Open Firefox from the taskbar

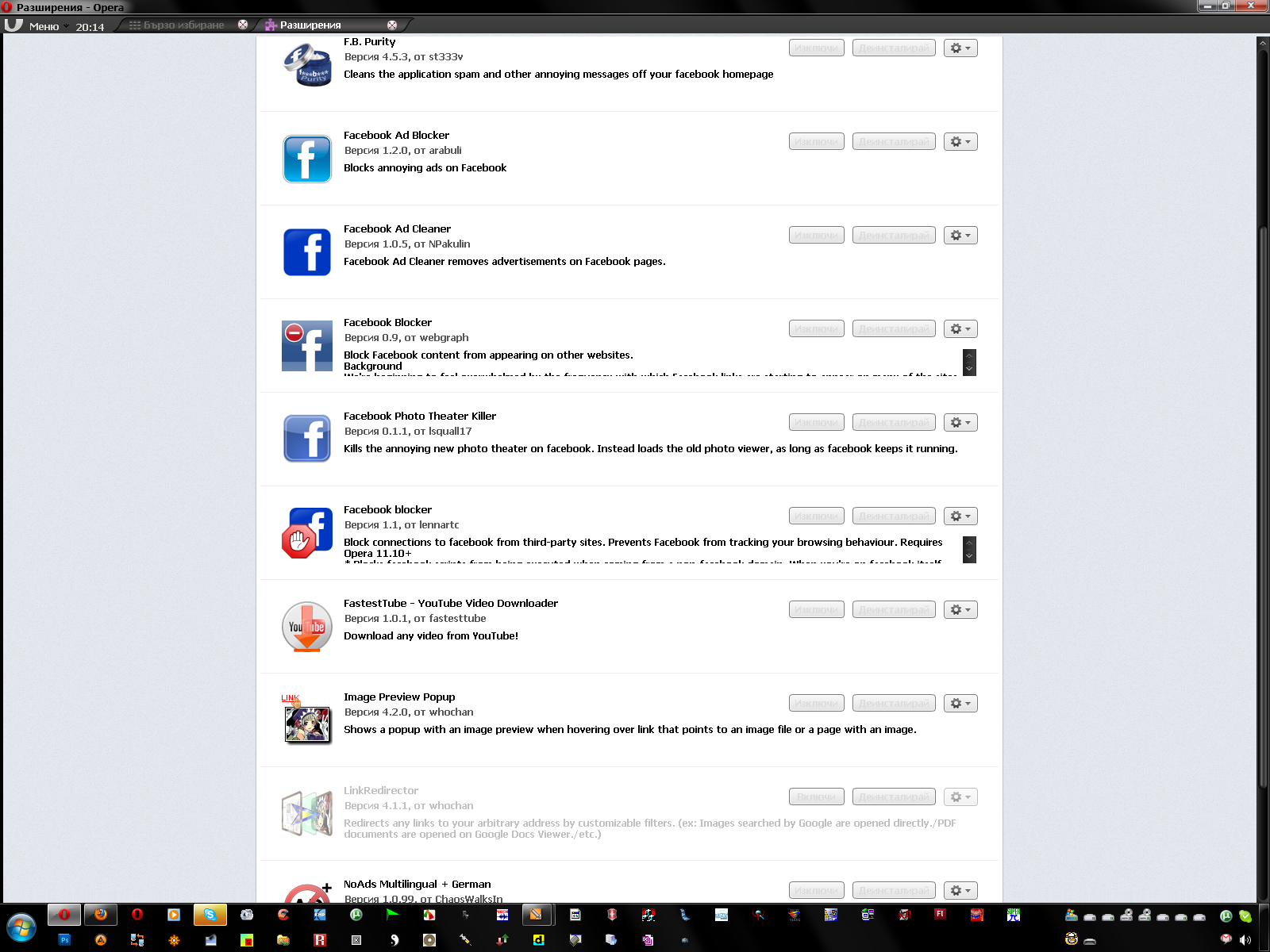click(101, 915)
